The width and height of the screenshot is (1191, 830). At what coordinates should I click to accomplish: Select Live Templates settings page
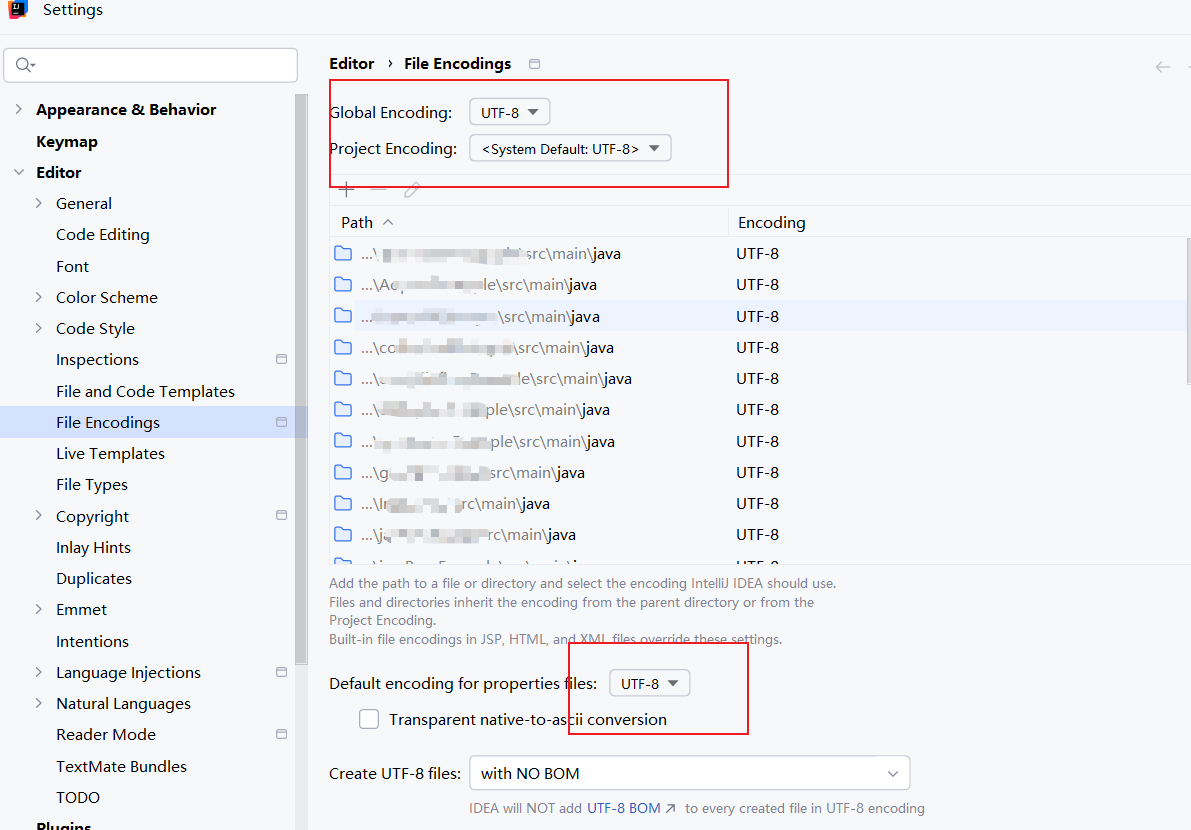[x=110, y=453]
